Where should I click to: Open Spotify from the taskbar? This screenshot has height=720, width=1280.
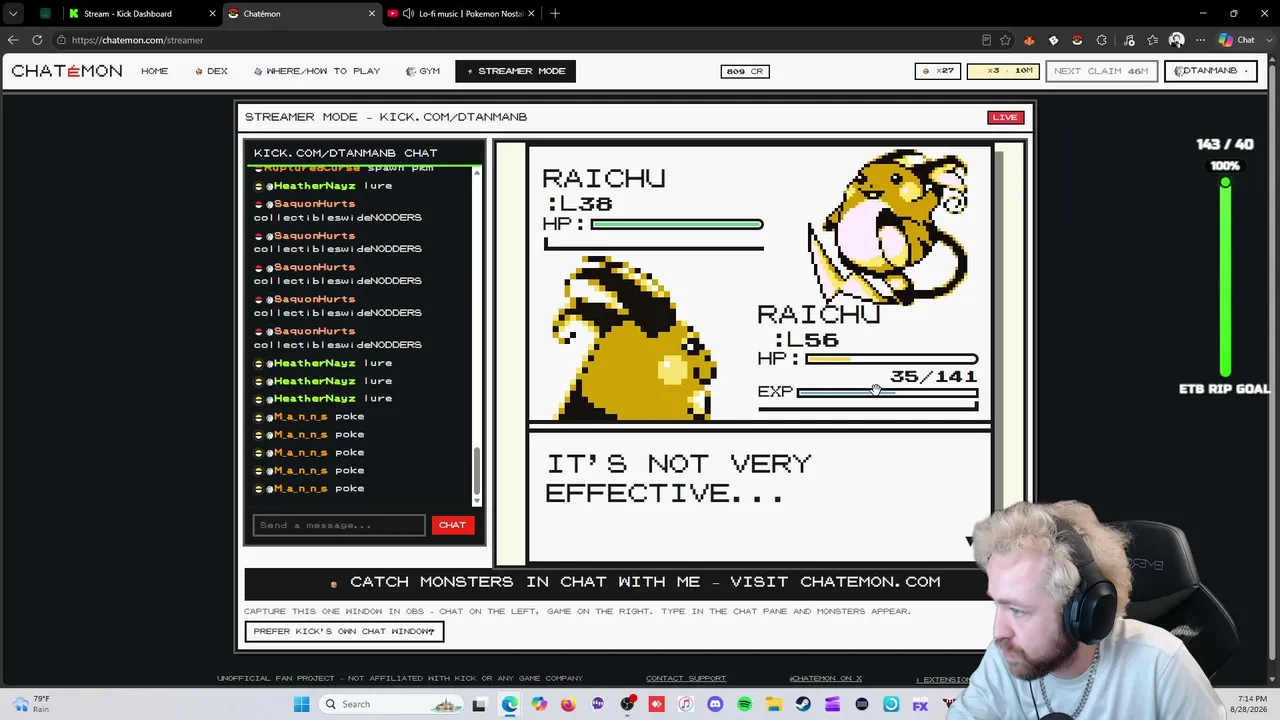[744, 704]
